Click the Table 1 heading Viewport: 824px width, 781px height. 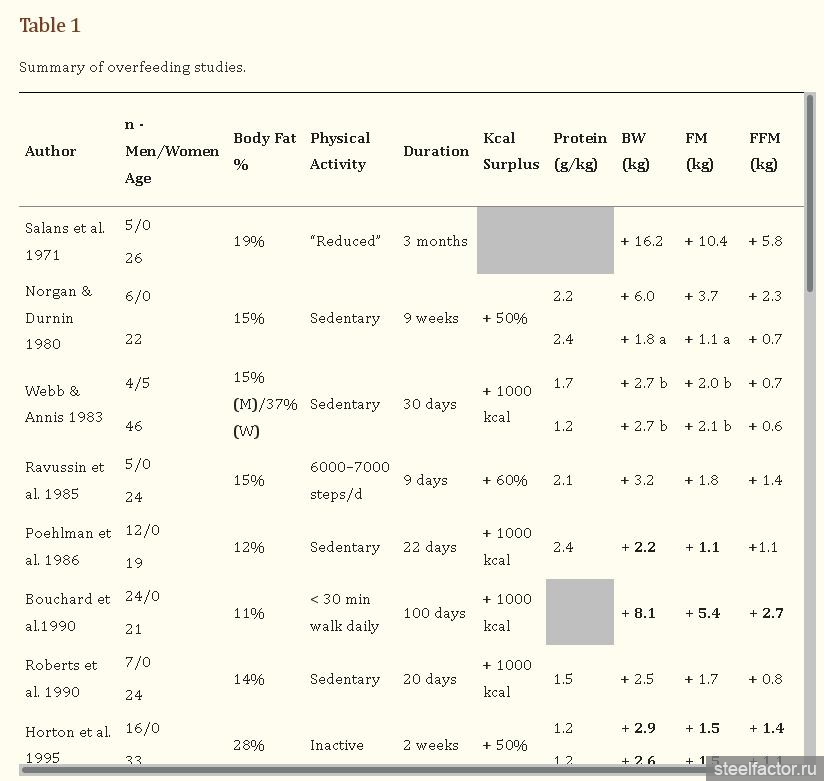pyautogui.click(x=49, y=26)
